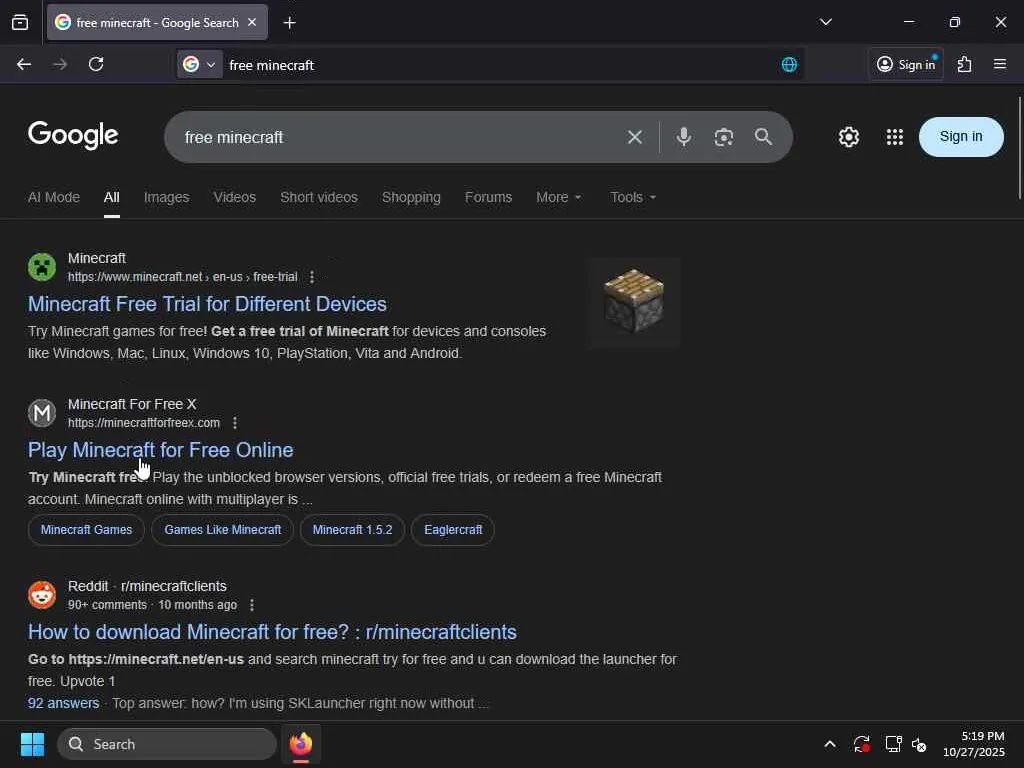Click the network tray icon
The image size is (1024, 768).
[893, 744]
